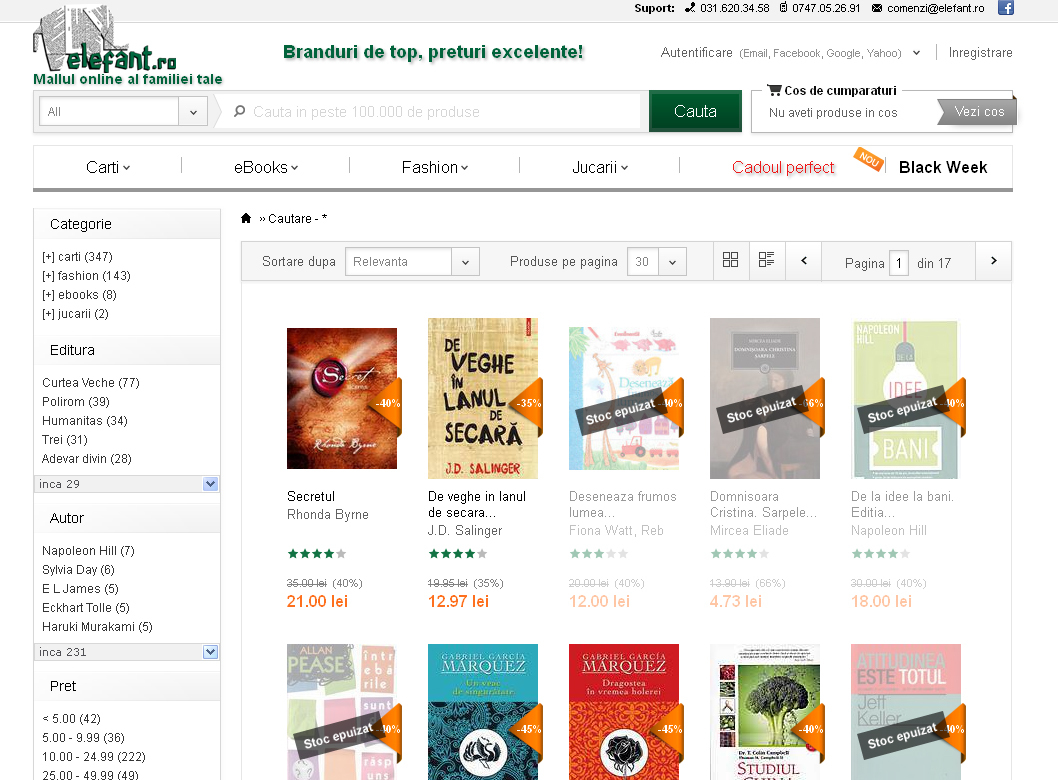Click author J.D. Salinger link
Screen dimensions: 1058x780
[x=465, y=530]
